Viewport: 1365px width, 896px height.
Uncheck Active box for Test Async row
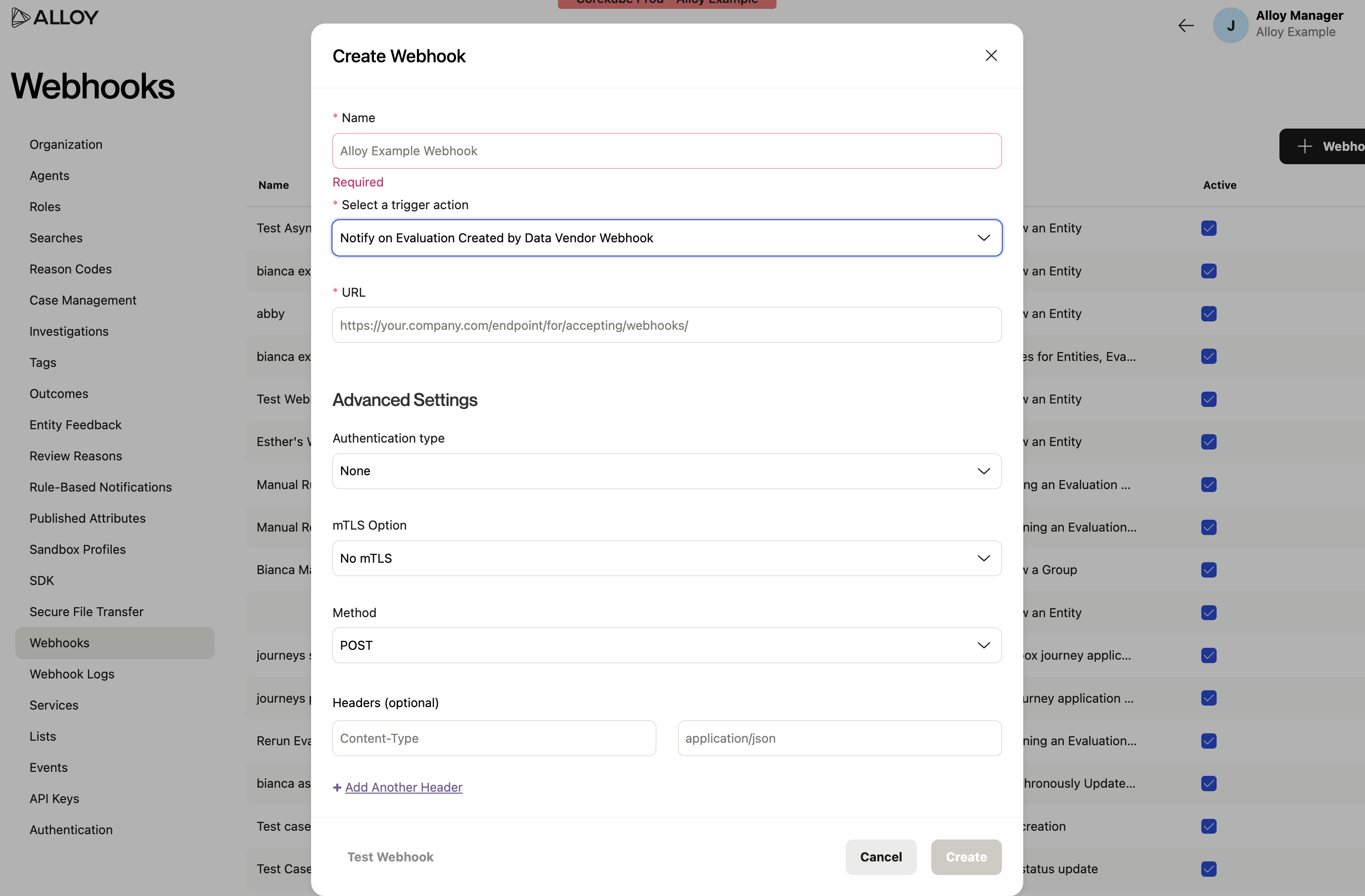1209,228
